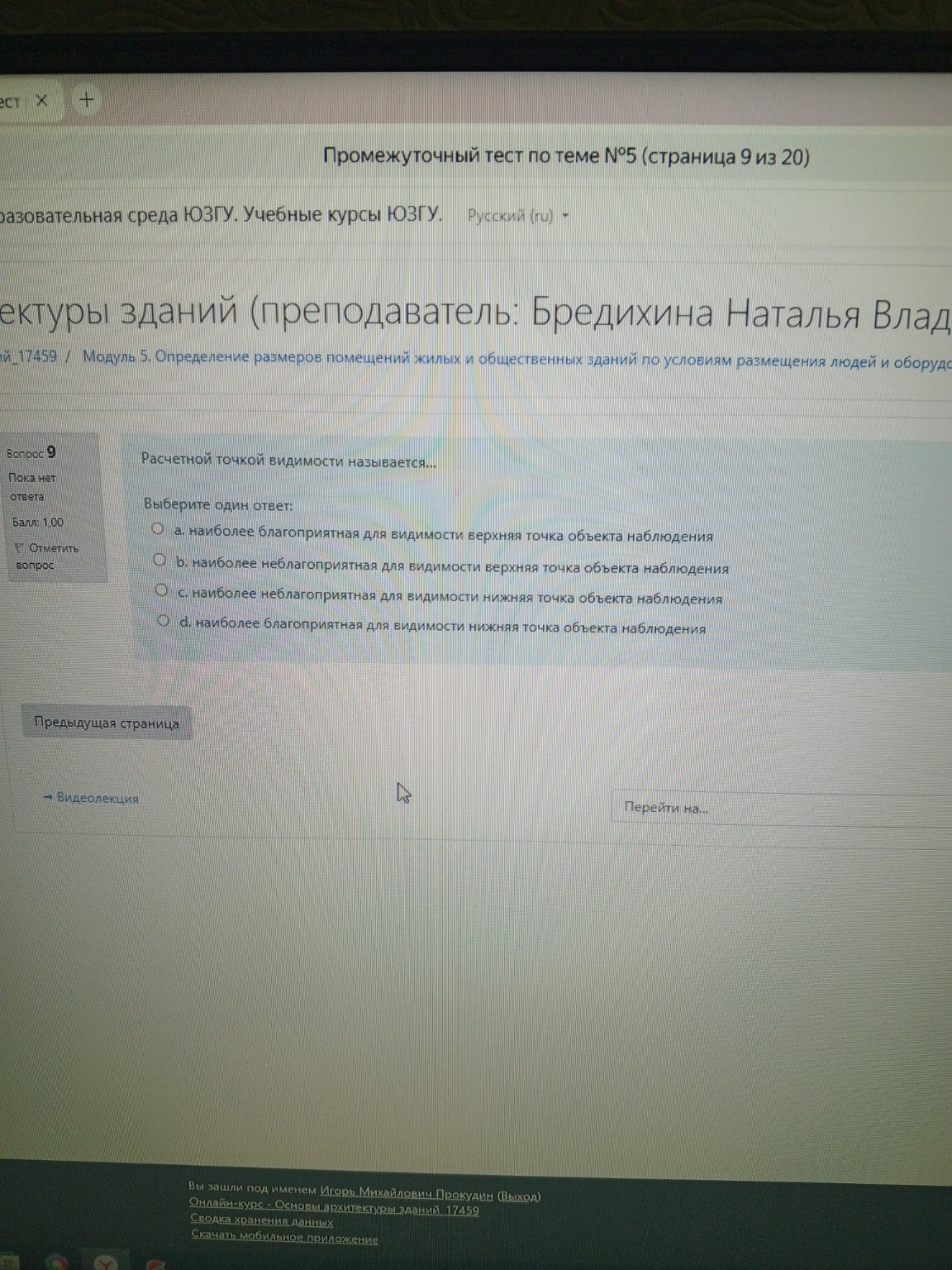
Task: Select answer option d благоприятная нижняя точка
Action: click(x=162, y=622)
